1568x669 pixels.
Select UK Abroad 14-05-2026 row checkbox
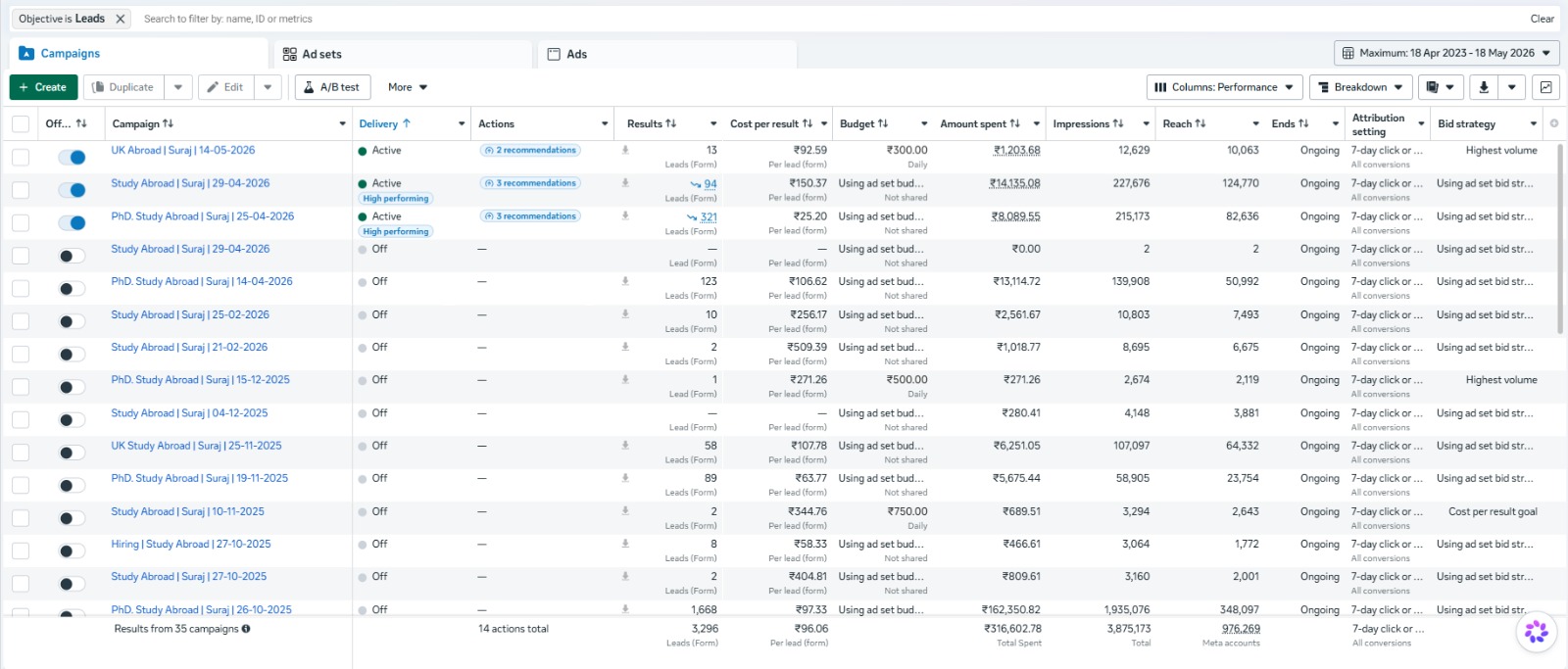pyautogui.click(x=20, y=157)
